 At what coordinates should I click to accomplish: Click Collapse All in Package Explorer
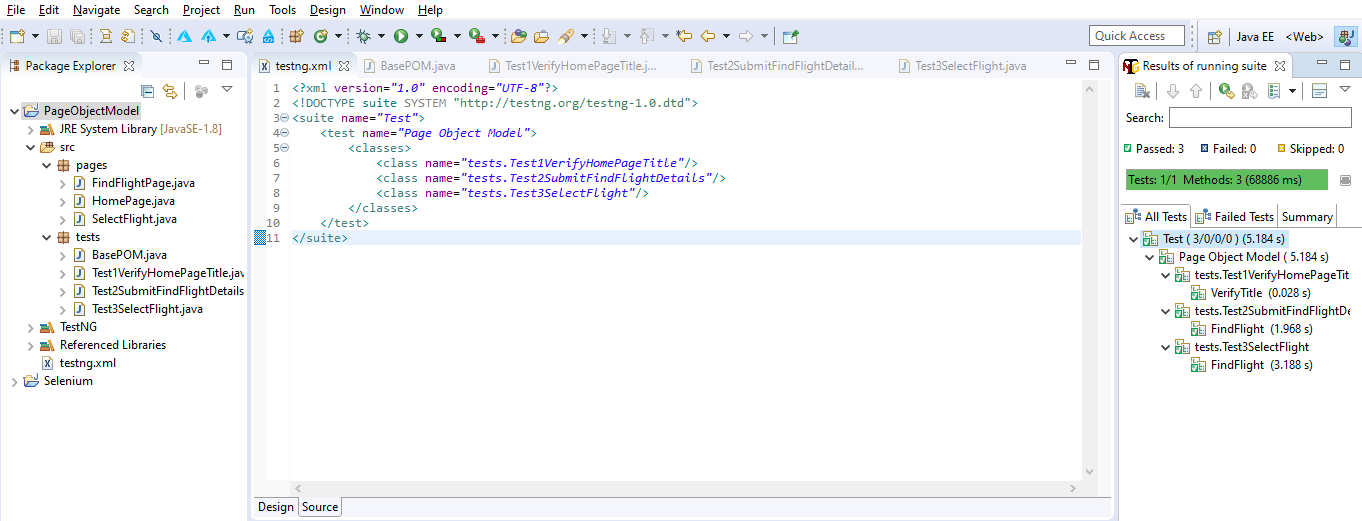click(x=148, y=91)
